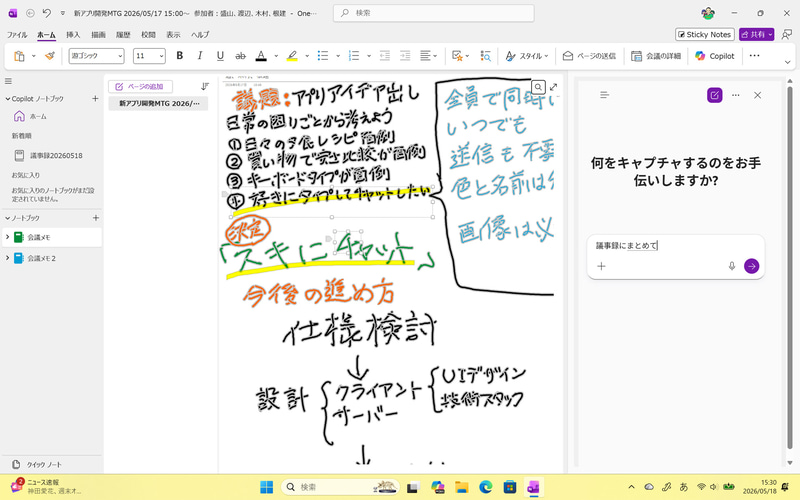Click the page sort icon
This screenshot has height=500, width=800.
pyautogui.click(x=205, y=86)
